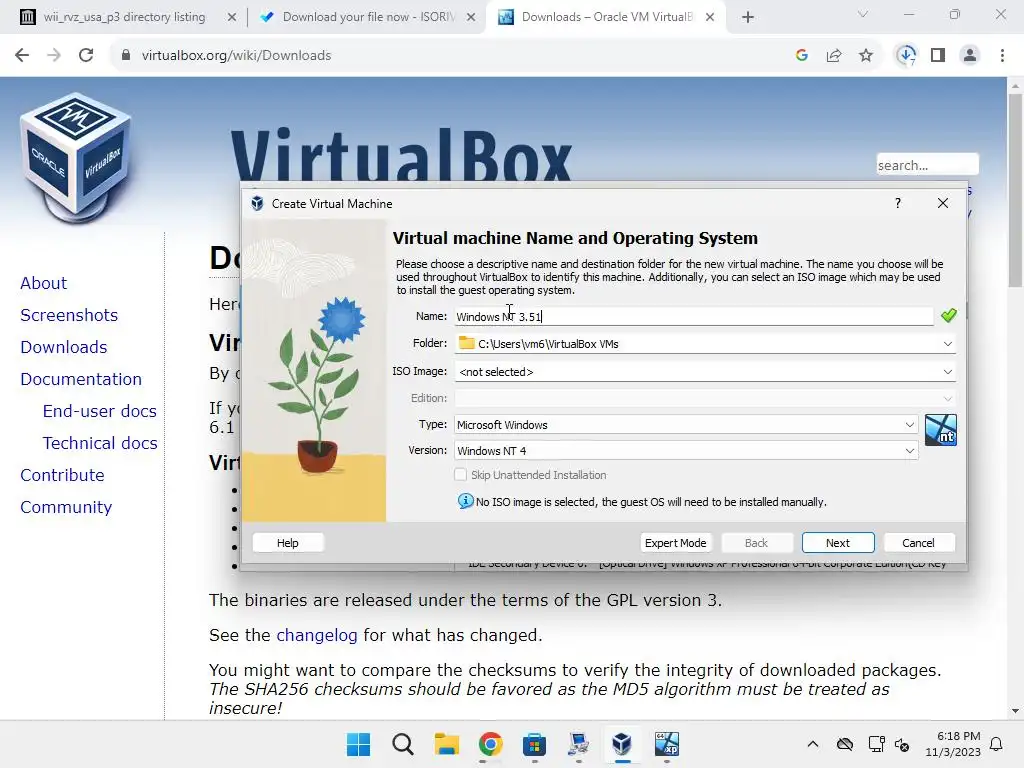Close the ISORIVER download tab

pyautogui.click(x=470, y=18)
